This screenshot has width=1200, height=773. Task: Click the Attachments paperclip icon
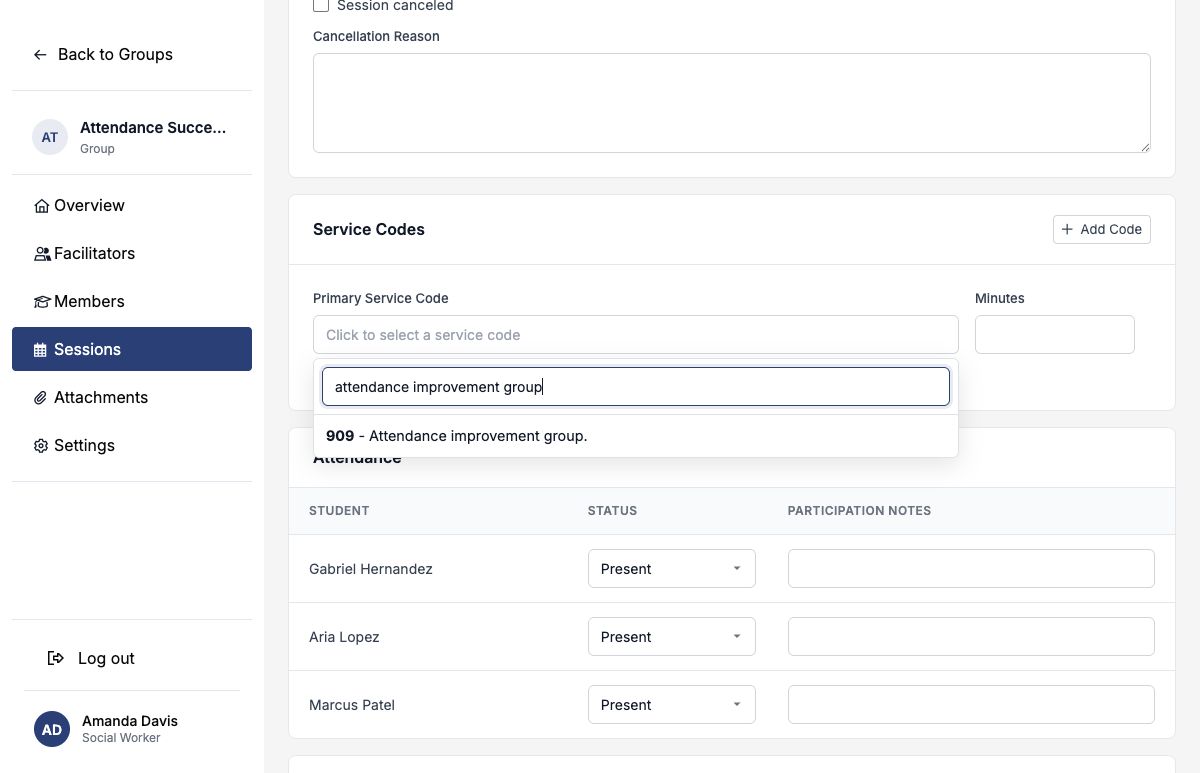coord(41,398)
